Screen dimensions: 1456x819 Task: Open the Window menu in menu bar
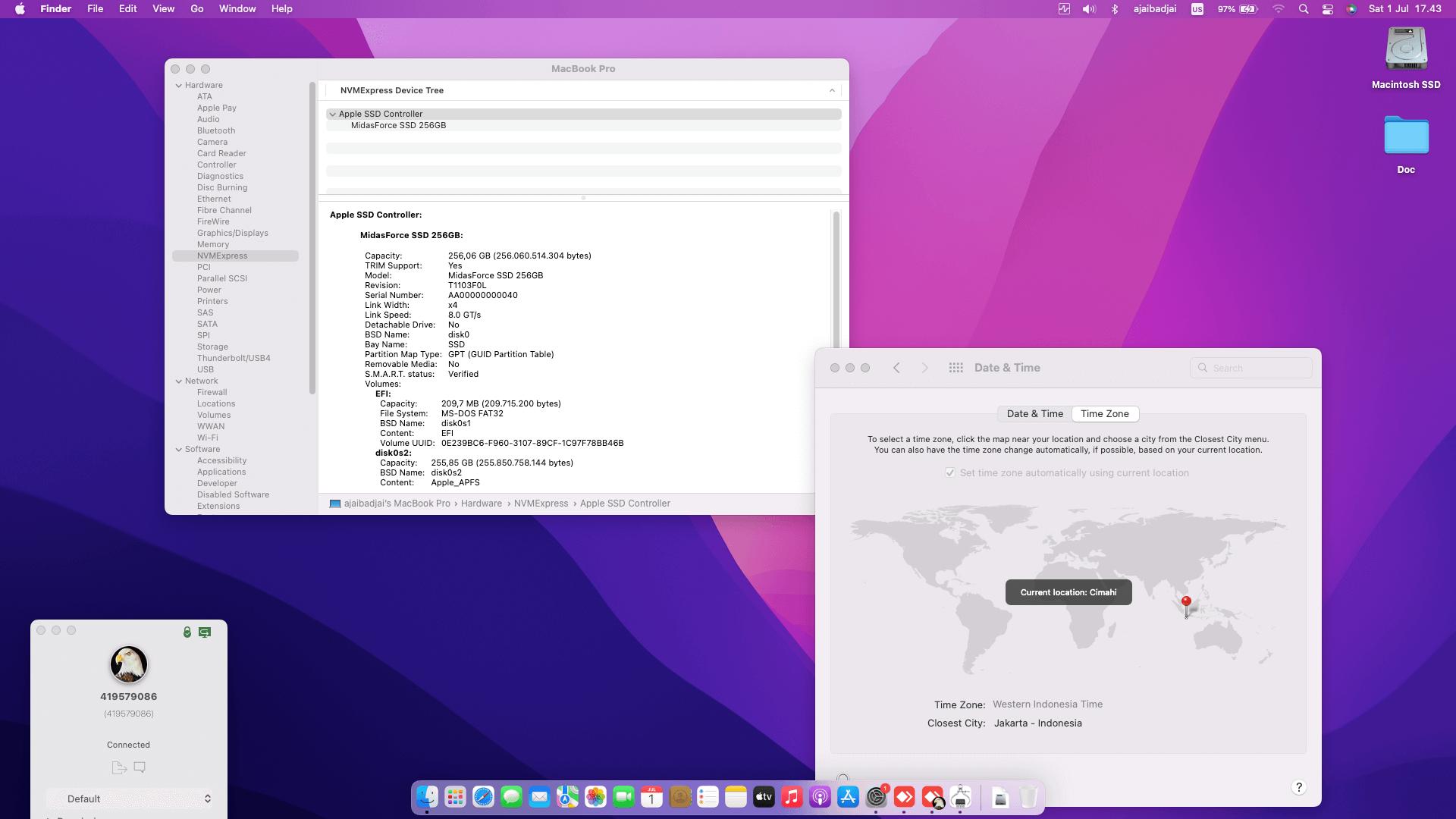pos(237,9)
